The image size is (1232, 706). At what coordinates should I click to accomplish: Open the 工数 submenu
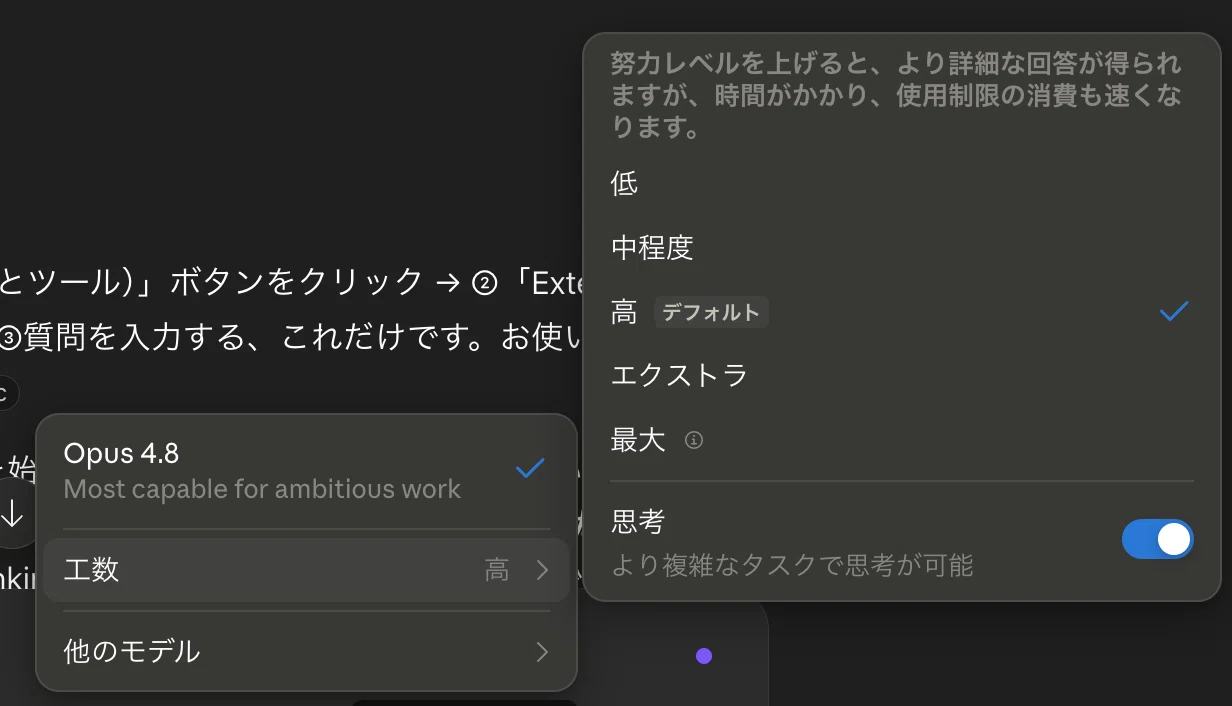tap(306, 570)
